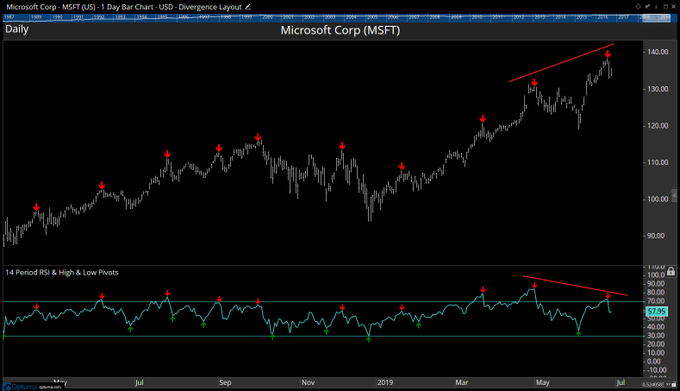
Task: Jump to 2013 in the year overview bar
Action: point(539,17)
